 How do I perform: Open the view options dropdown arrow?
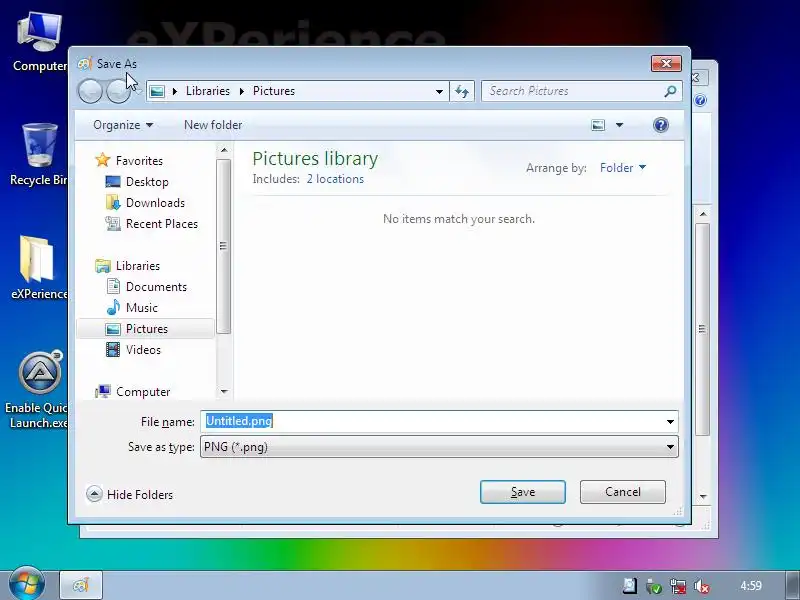[619, 125]
